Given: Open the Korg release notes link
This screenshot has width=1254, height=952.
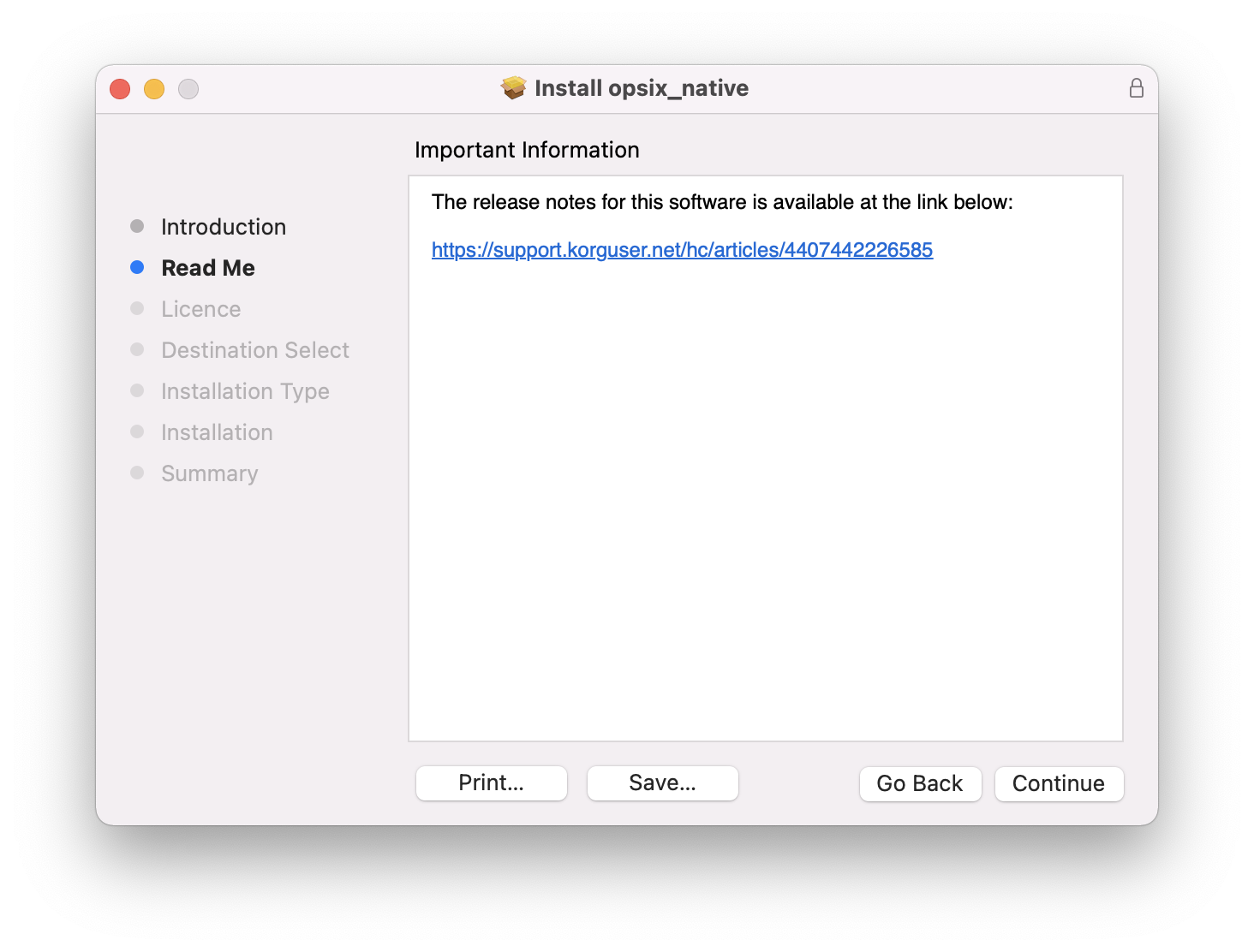Looking at the screenshot, I should pos(682,250).
